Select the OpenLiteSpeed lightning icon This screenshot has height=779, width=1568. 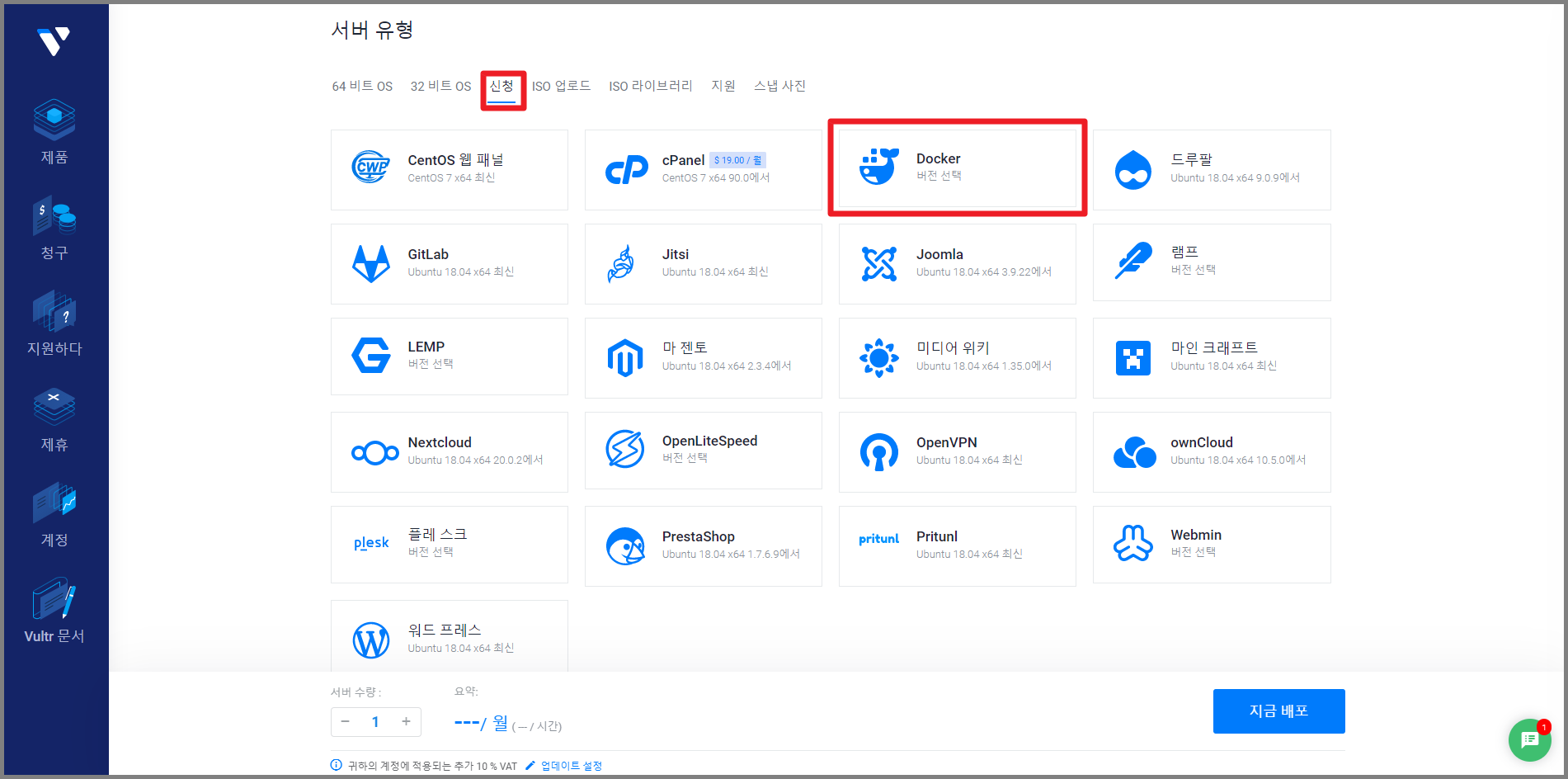(x=625, y=449)
